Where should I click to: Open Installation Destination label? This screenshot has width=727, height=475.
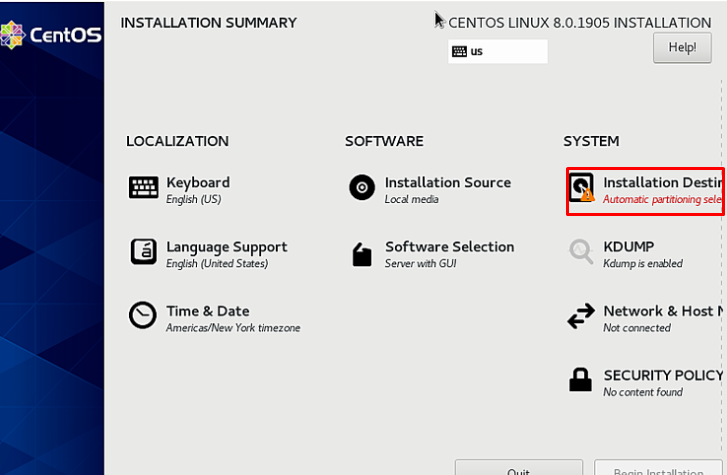pyautogui.click(x=663, y=183)
